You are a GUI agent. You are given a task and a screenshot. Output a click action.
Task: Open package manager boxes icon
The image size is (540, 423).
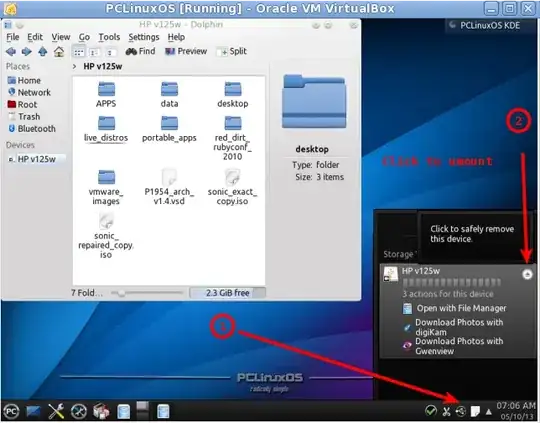[x=101, y=411]
